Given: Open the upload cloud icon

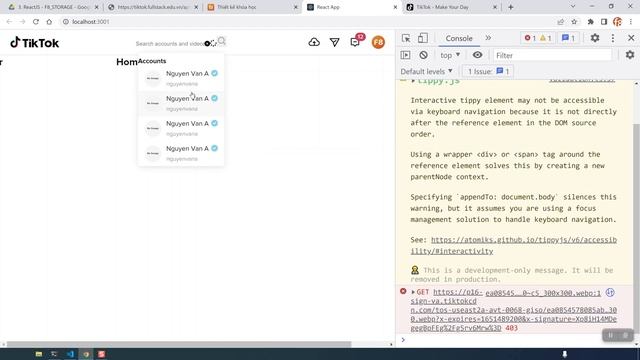Looking at the screenshot, I should point(314,42).
